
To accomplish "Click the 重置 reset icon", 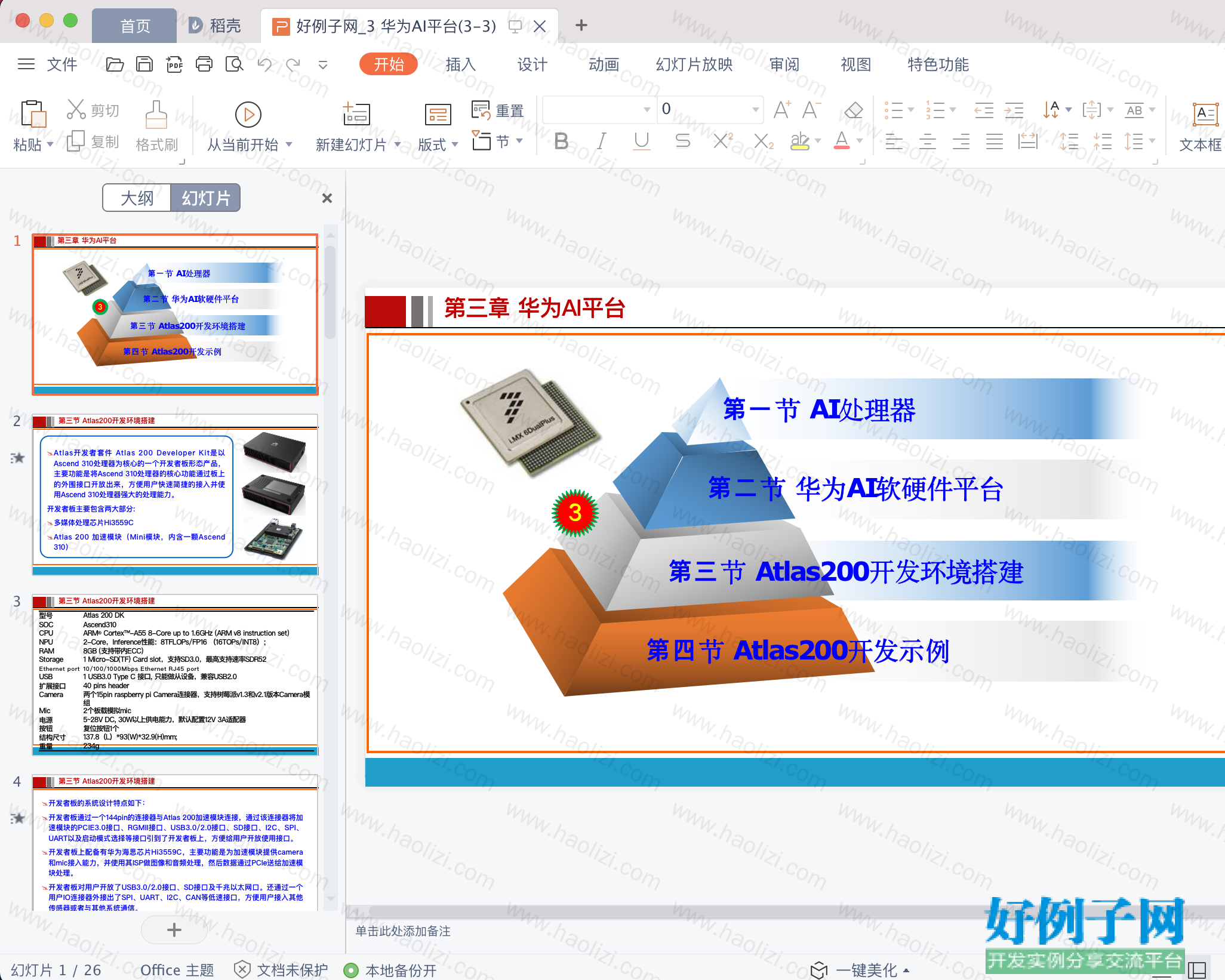I will pos(481,110).
